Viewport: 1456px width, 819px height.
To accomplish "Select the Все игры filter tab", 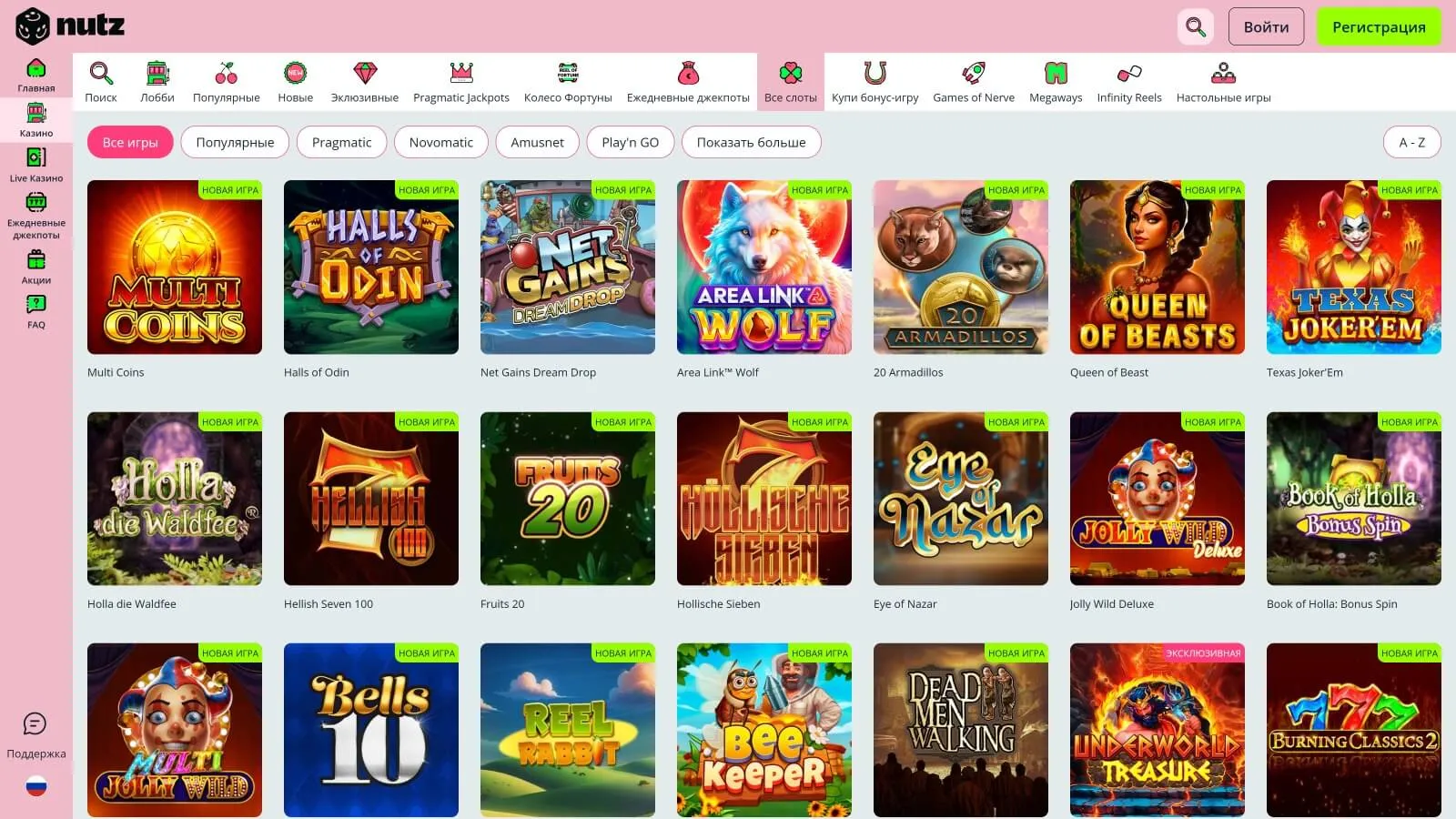I will pos(130,142).
